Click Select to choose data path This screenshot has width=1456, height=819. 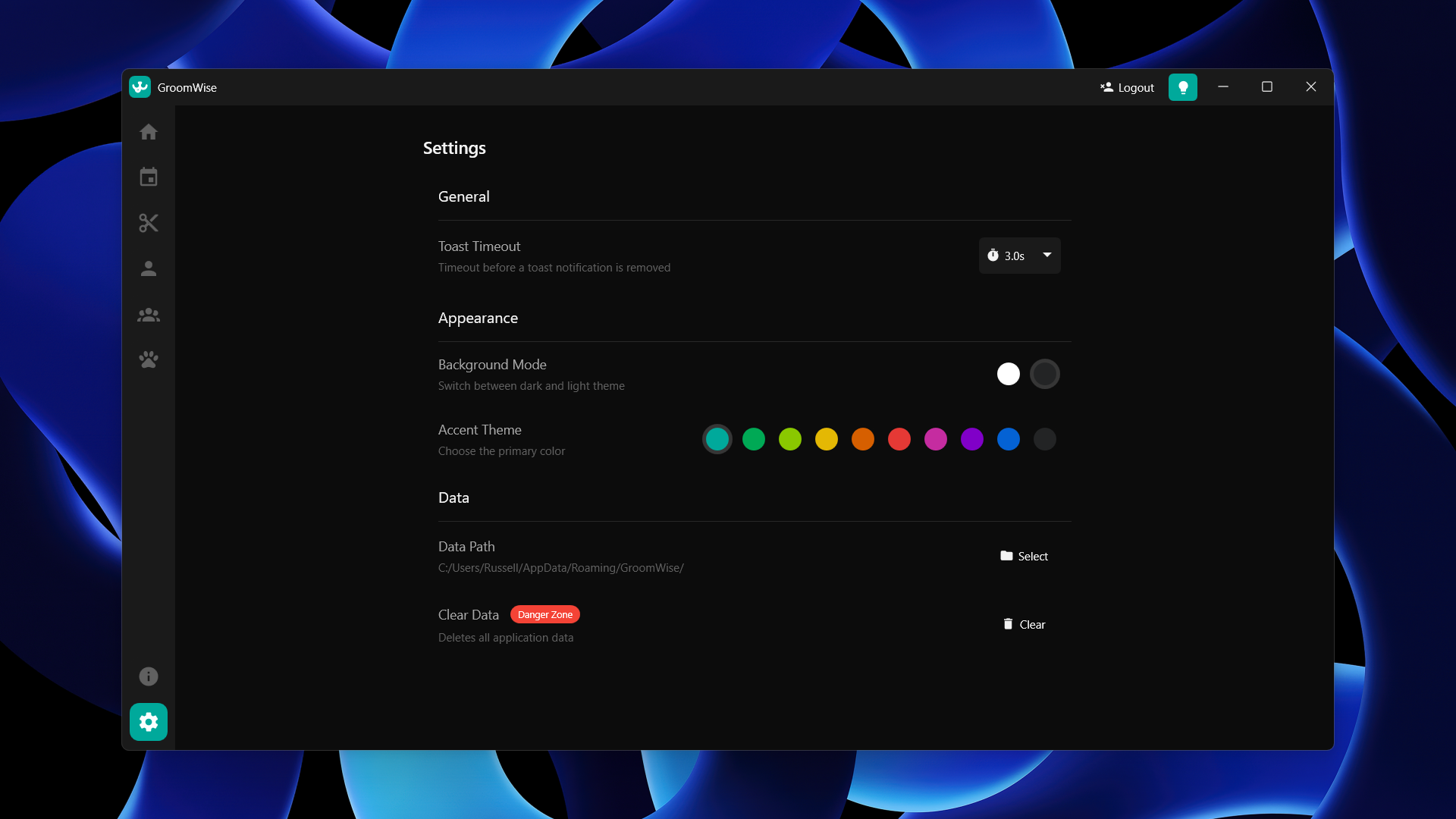pos(1024,556)
